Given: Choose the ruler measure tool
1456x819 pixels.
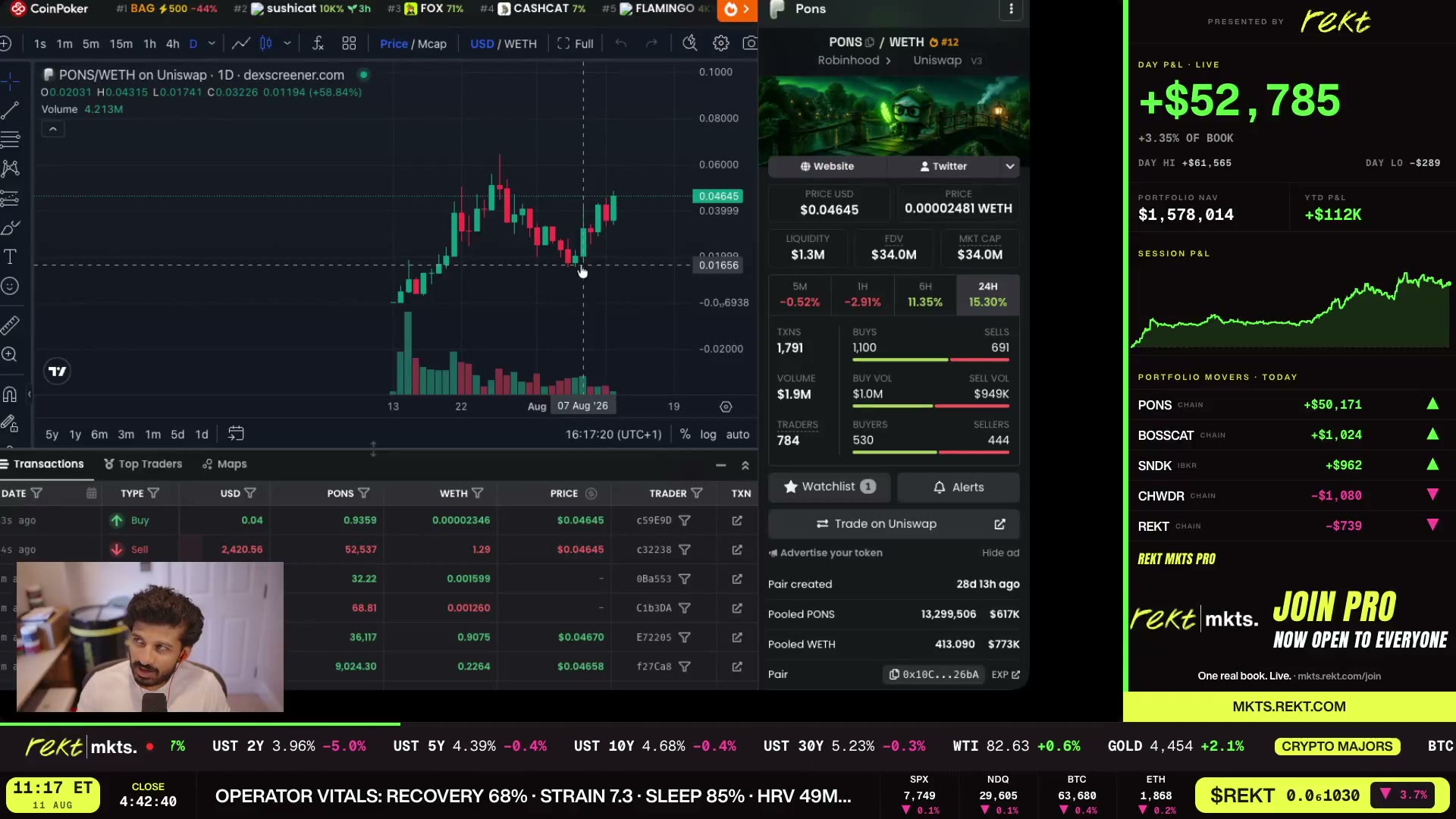Looking at the screenshot, I should [10, 325].
